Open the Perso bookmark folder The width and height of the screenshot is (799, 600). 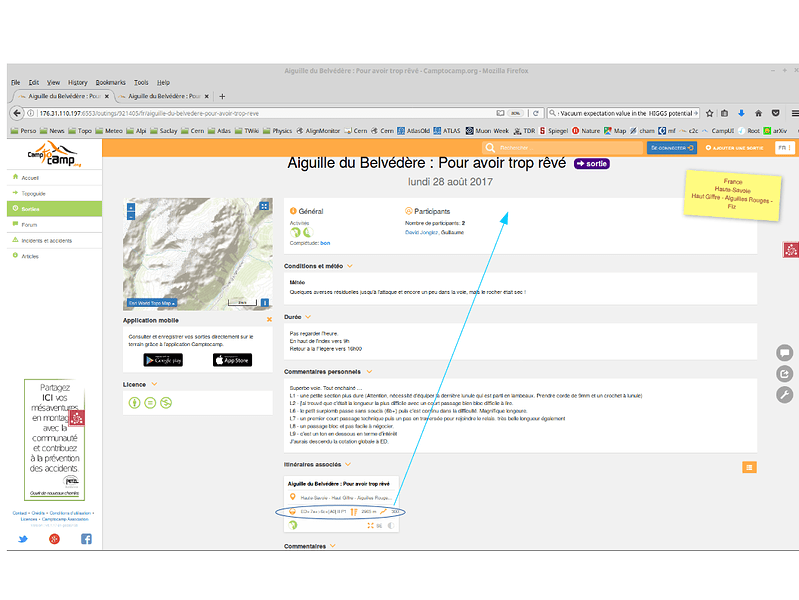pos(23,131)
